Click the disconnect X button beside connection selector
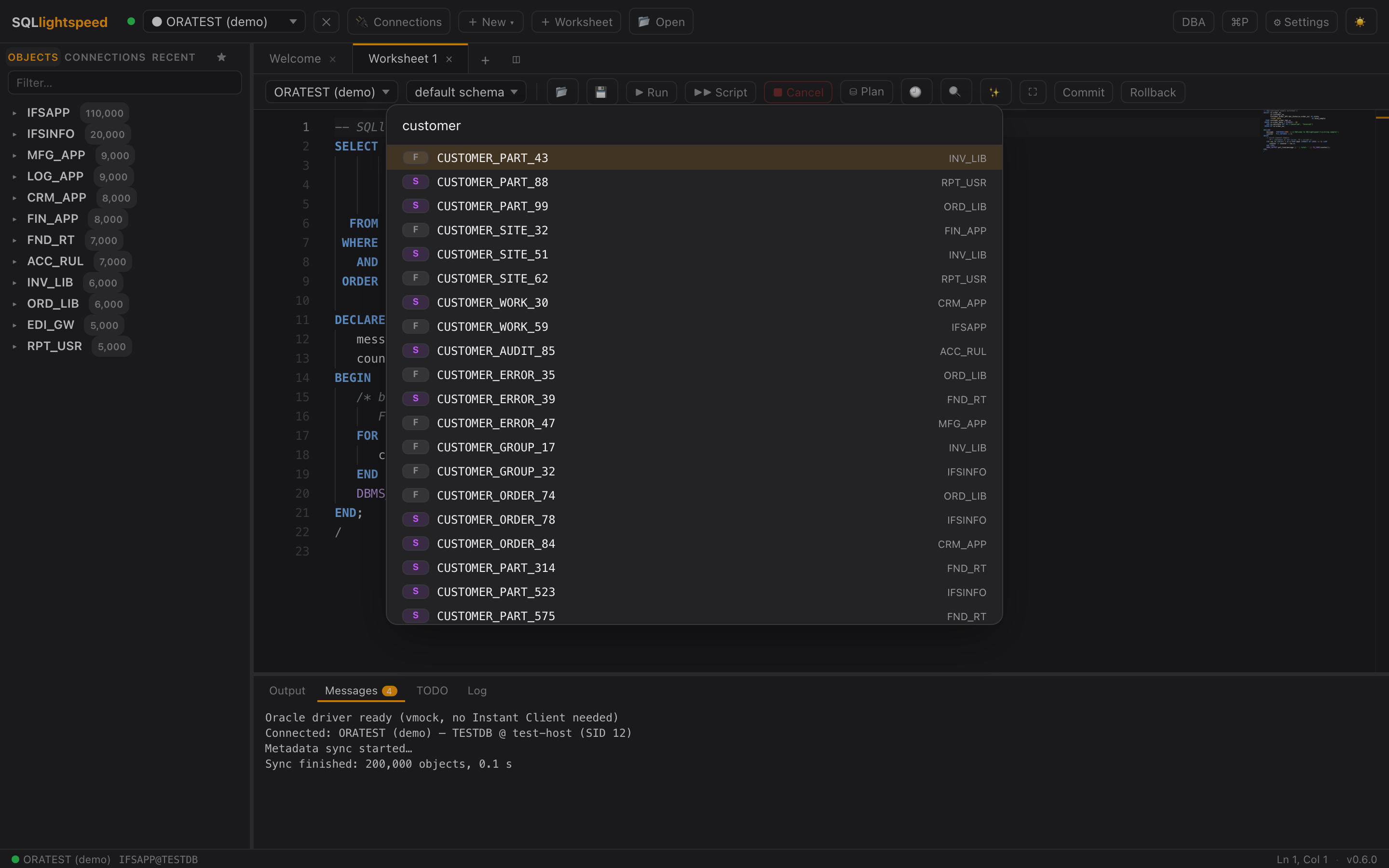The width and height of the screenshot is (1389, 868). tap(326, 22)
